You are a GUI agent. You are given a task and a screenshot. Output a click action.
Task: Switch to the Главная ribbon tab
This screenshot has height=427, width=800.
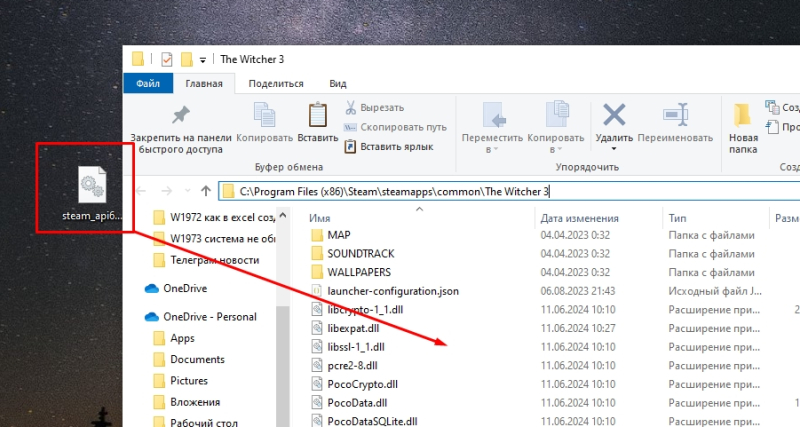[204, 84]
